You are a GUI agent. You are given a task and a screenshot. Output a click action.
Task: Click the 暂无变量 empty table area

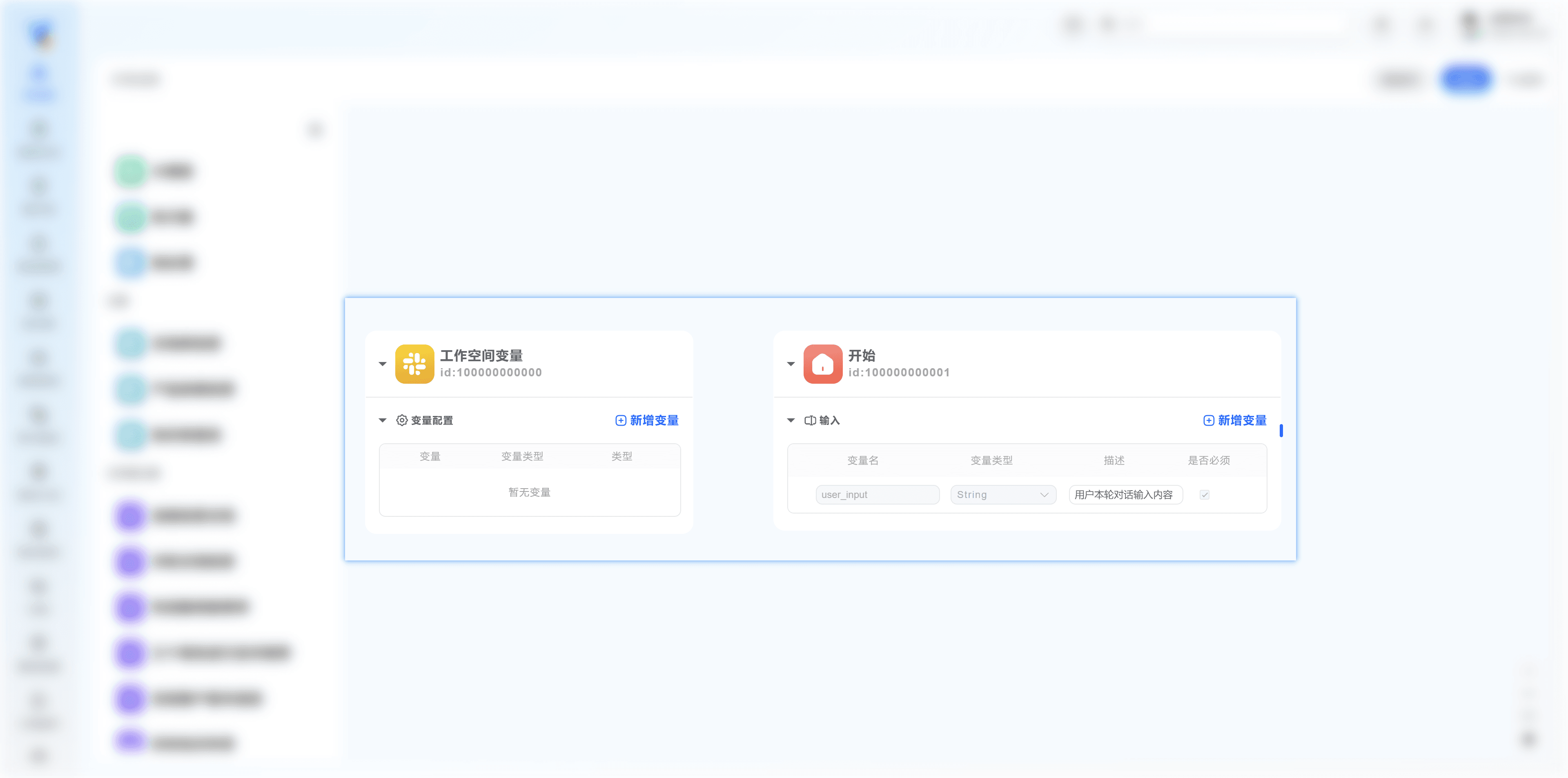(529, 492)
